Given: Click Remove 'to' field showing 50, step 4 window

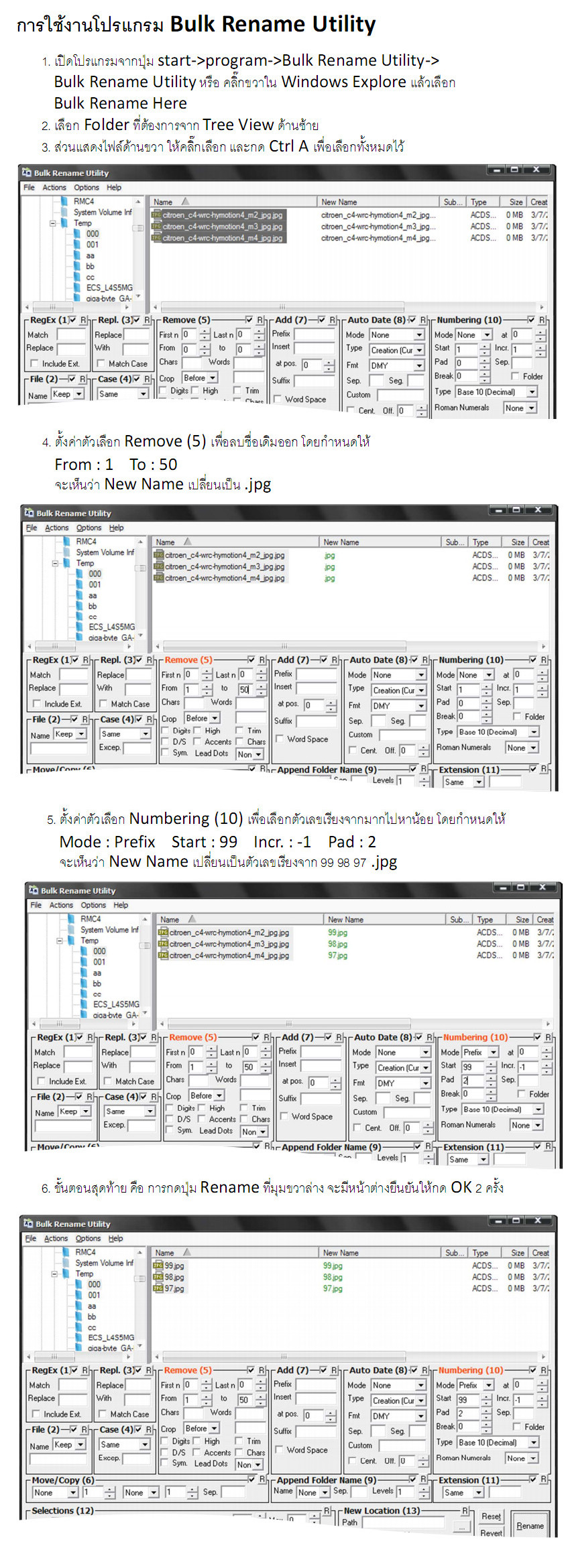Looking at the screenshot, I should [245, 689].
